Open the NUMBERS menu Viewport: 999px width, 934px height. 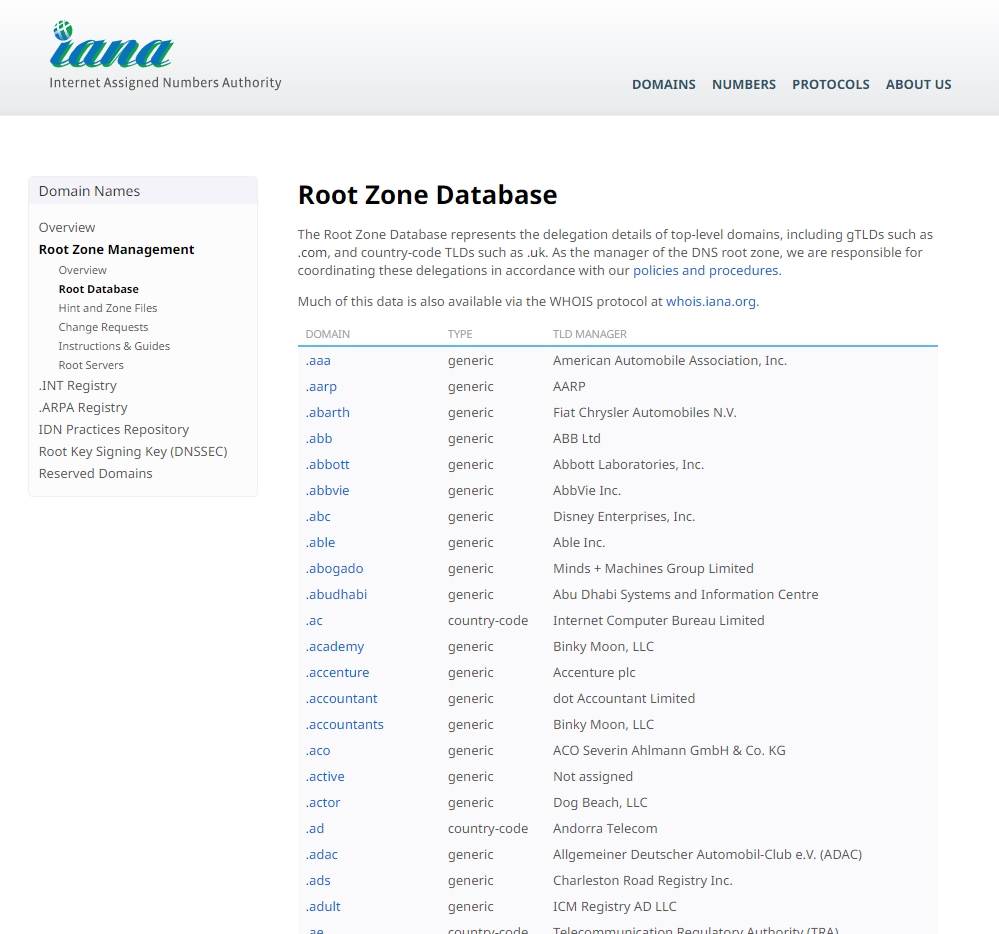click(x=744, y=85)
